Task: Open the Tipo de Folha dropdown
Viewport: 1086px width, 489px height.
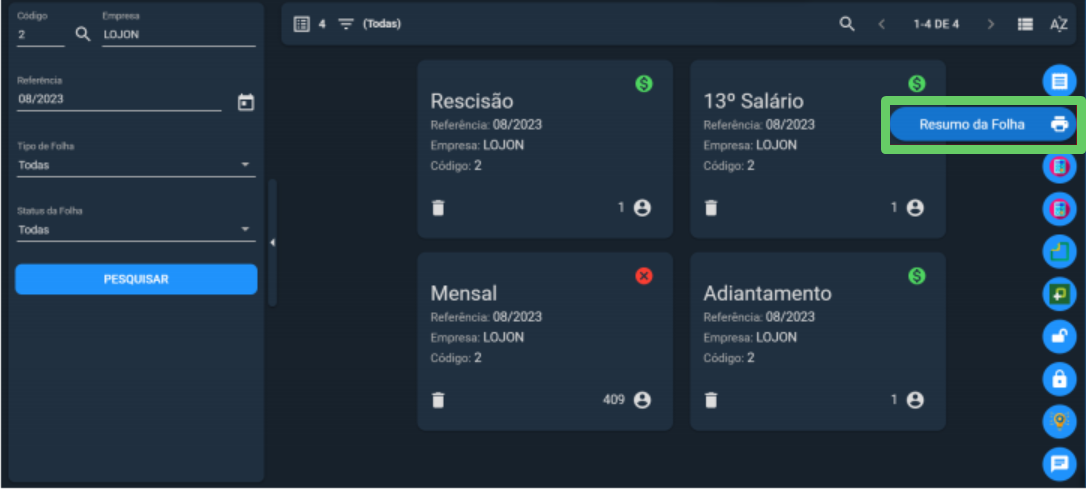Action: pyautogui.click(x=136, y=165)
